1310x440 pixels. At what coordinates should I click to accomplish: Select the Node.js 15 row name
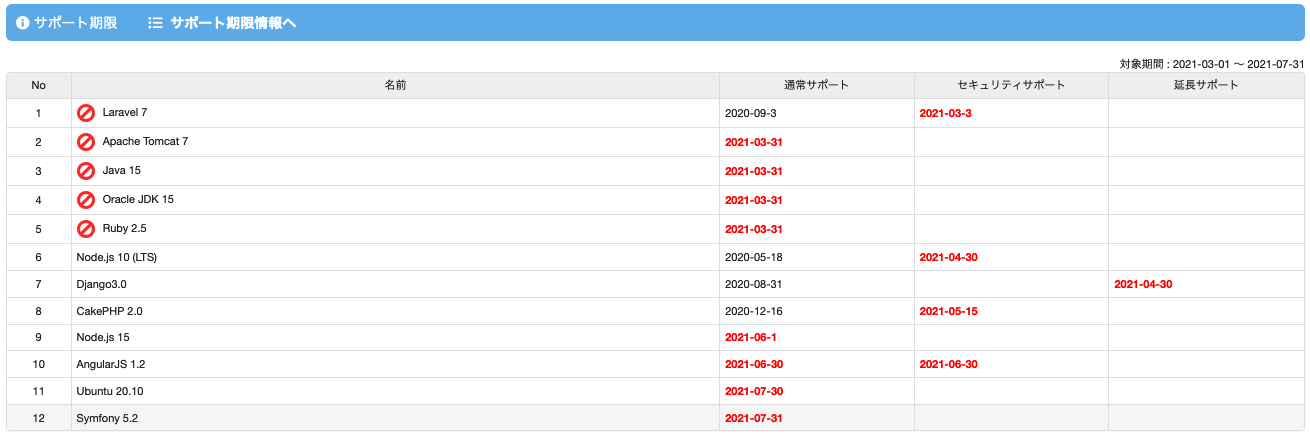pos(103,337)
